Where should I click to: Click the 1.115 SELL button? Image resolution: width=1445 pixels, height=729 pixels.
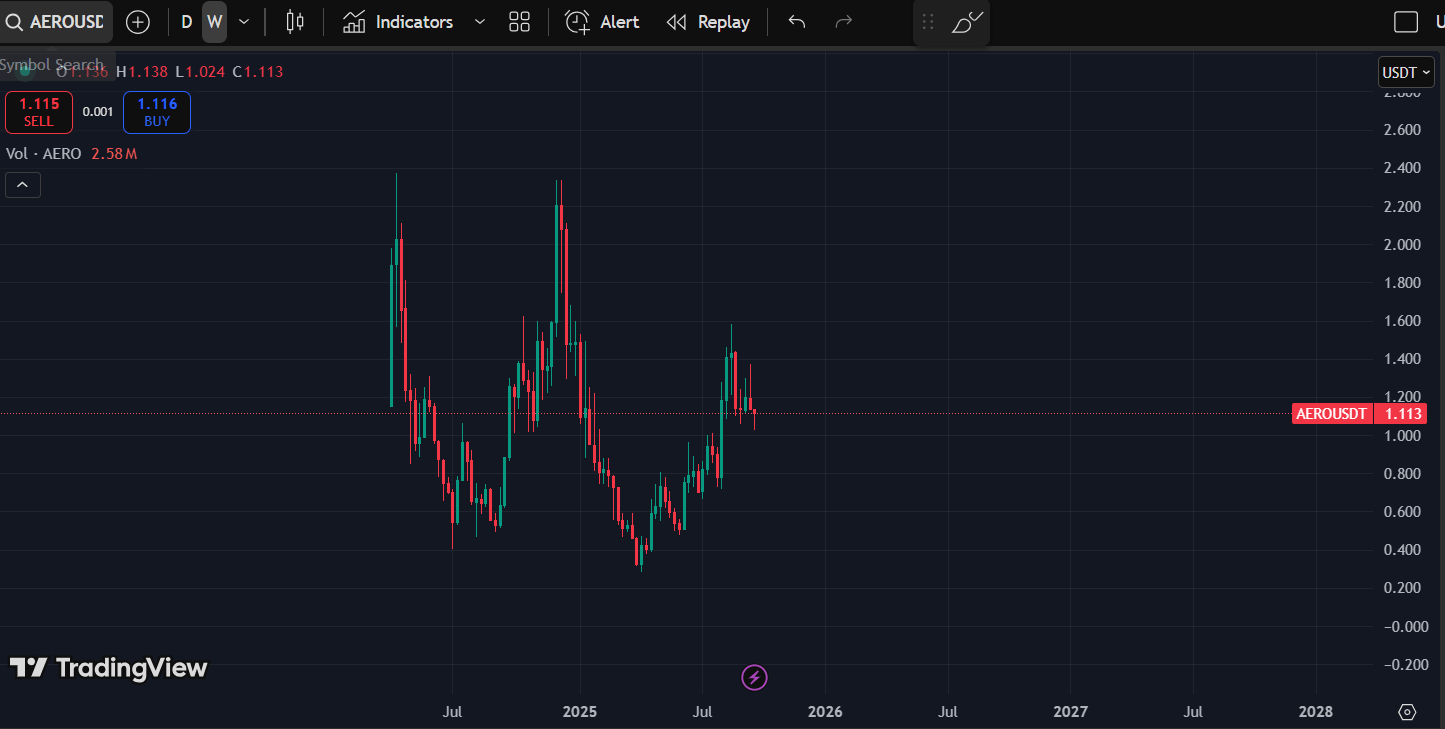(39, 112)
